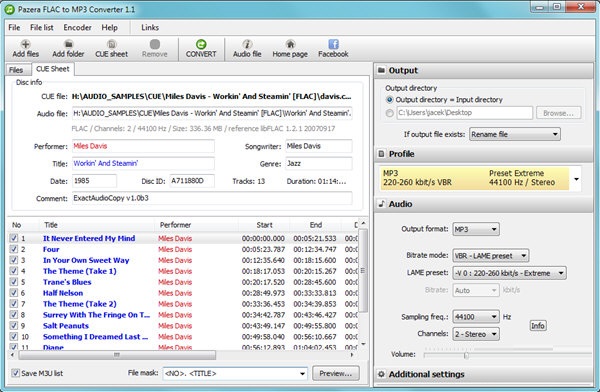
Task: Toggle the Save M3U list checkbox
Action: (x=15, y=373)
